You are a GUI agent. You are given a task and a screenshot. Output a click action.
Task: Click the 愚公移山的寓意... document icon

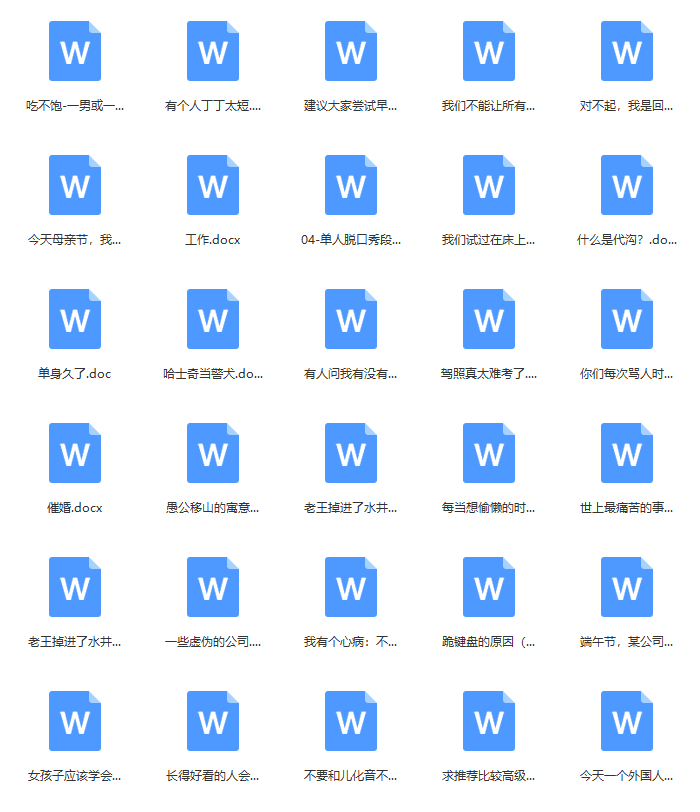pos(213,453)
